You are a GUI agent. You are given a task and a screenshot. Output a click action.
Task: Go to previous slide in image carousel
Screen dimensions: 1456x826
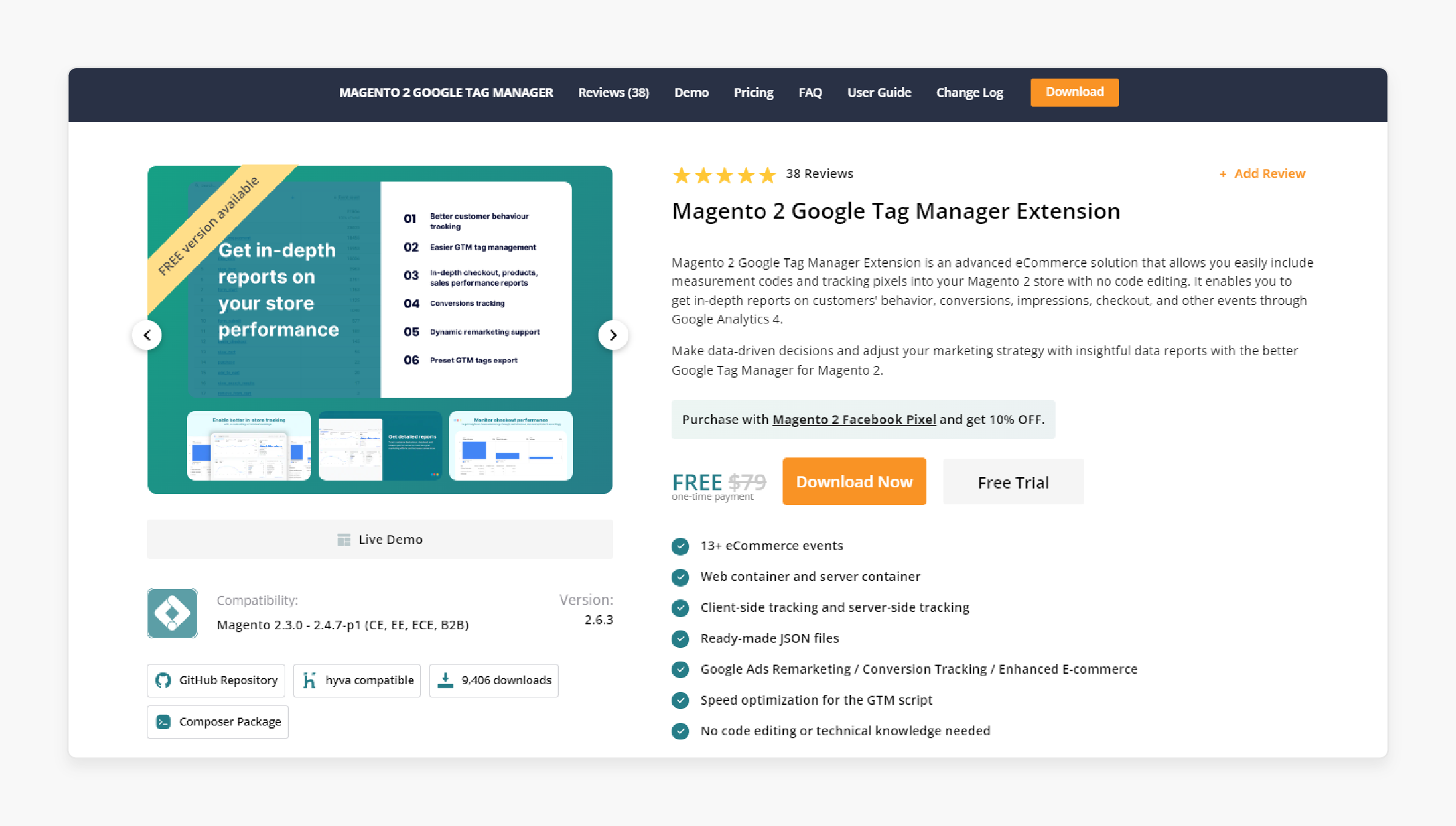click(x=147, y=335)
